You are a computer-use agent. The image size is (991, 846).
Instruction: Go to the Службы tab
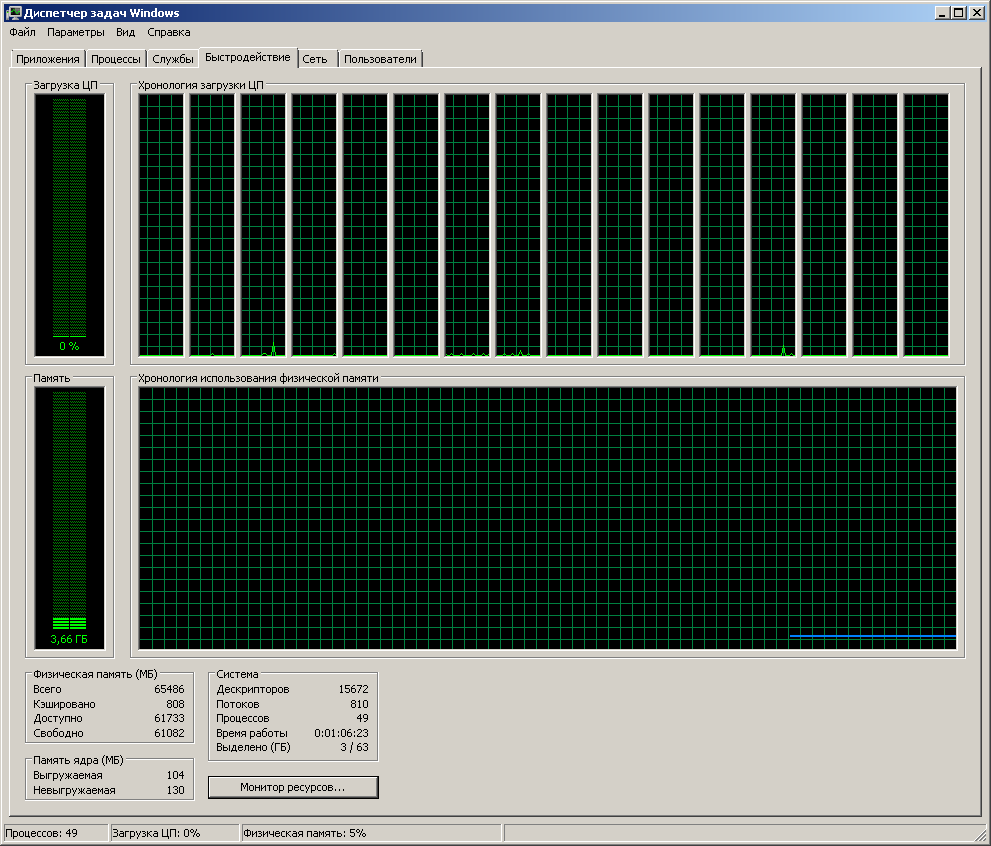point(173,59)
